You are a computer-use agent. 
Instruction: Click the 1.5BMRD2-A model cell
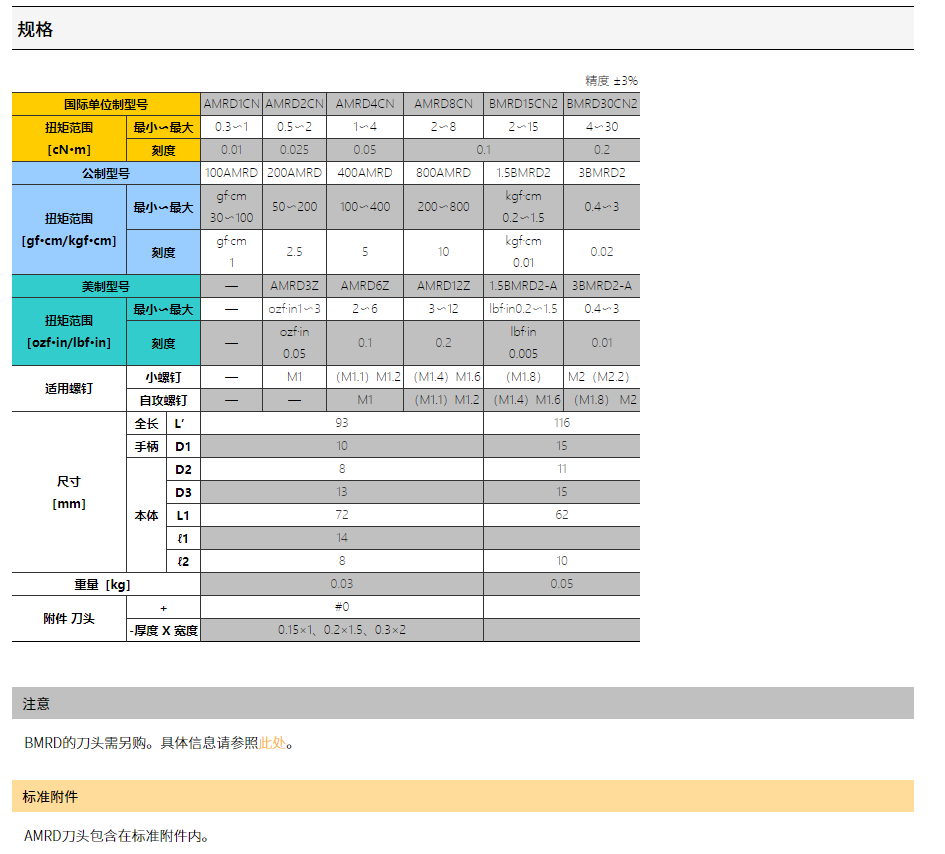523,286
